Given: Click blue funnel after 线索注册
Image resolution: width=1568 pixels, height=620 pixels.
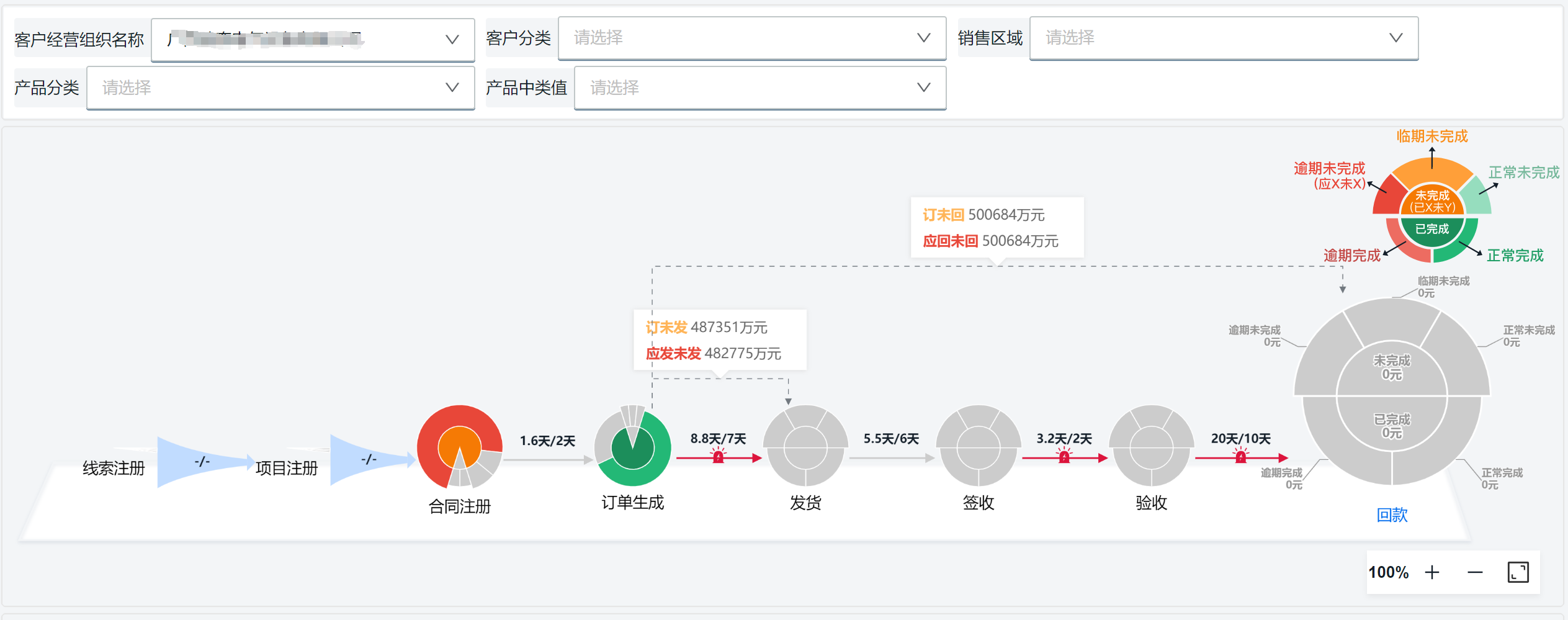Looking at the screenshot, I should [205, 462].
